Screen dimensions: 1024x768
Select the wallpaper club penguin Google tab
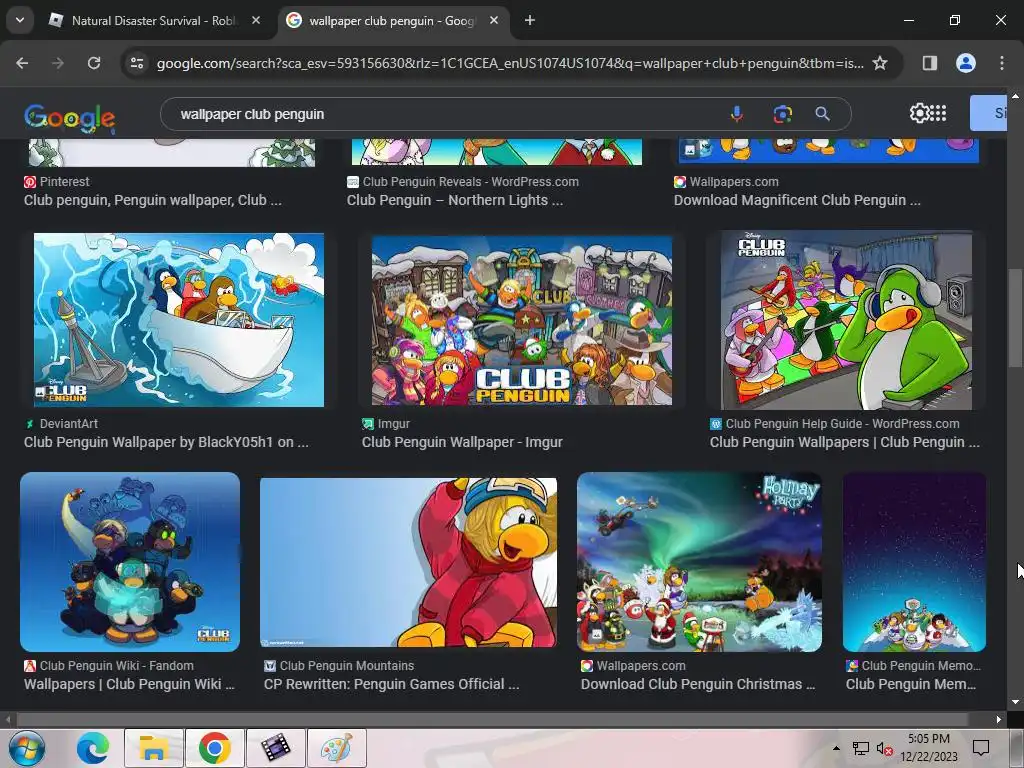[392, 21]
